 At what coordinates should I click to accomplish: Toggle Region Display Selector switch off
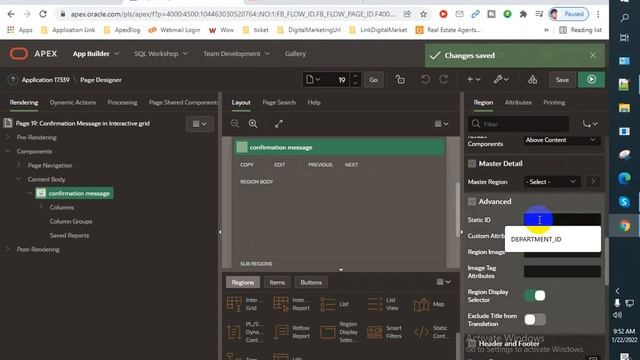[x=535, y=296]
